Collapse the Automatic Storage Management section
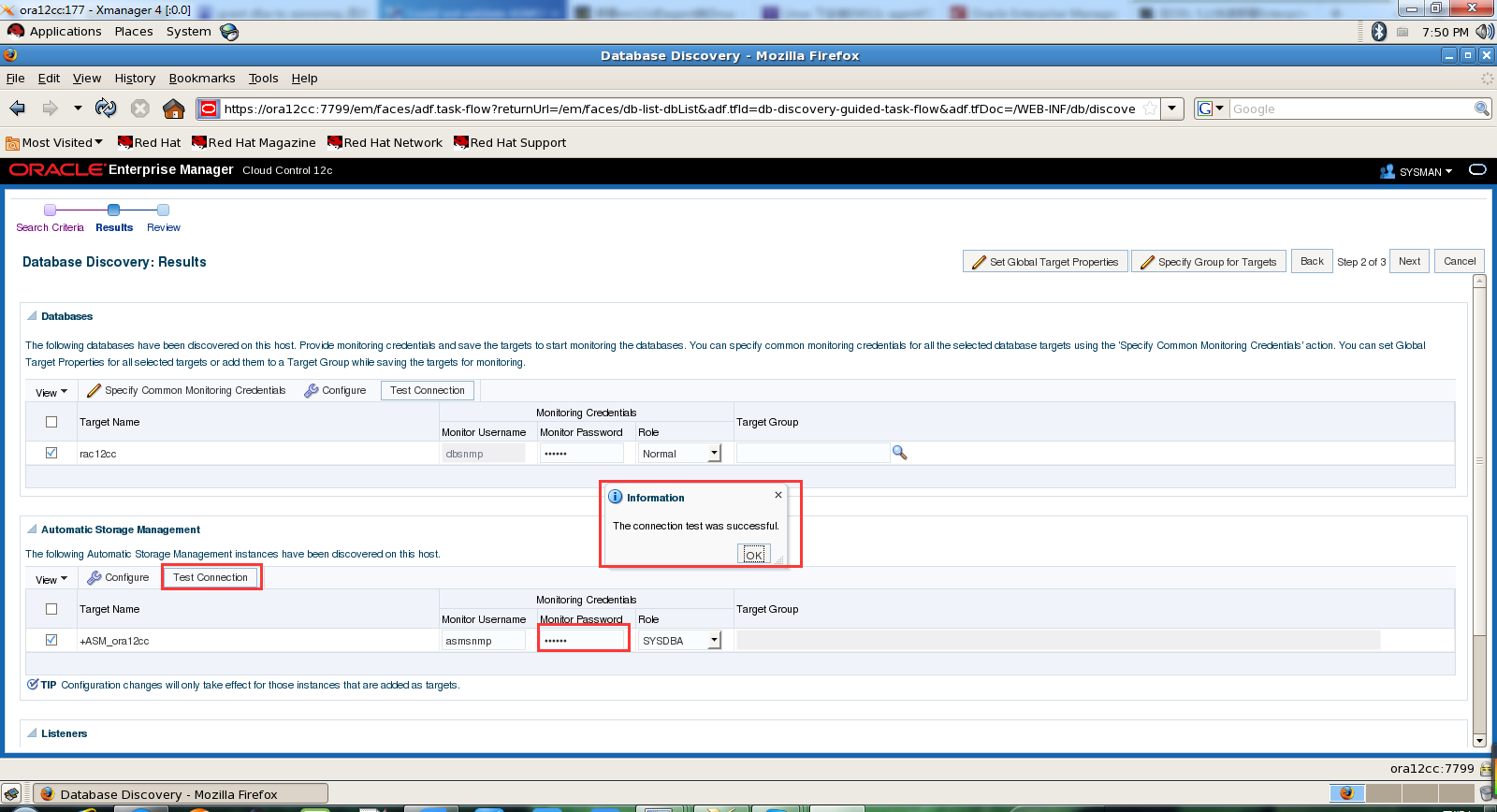1497x812 pixels. point(32,529)
